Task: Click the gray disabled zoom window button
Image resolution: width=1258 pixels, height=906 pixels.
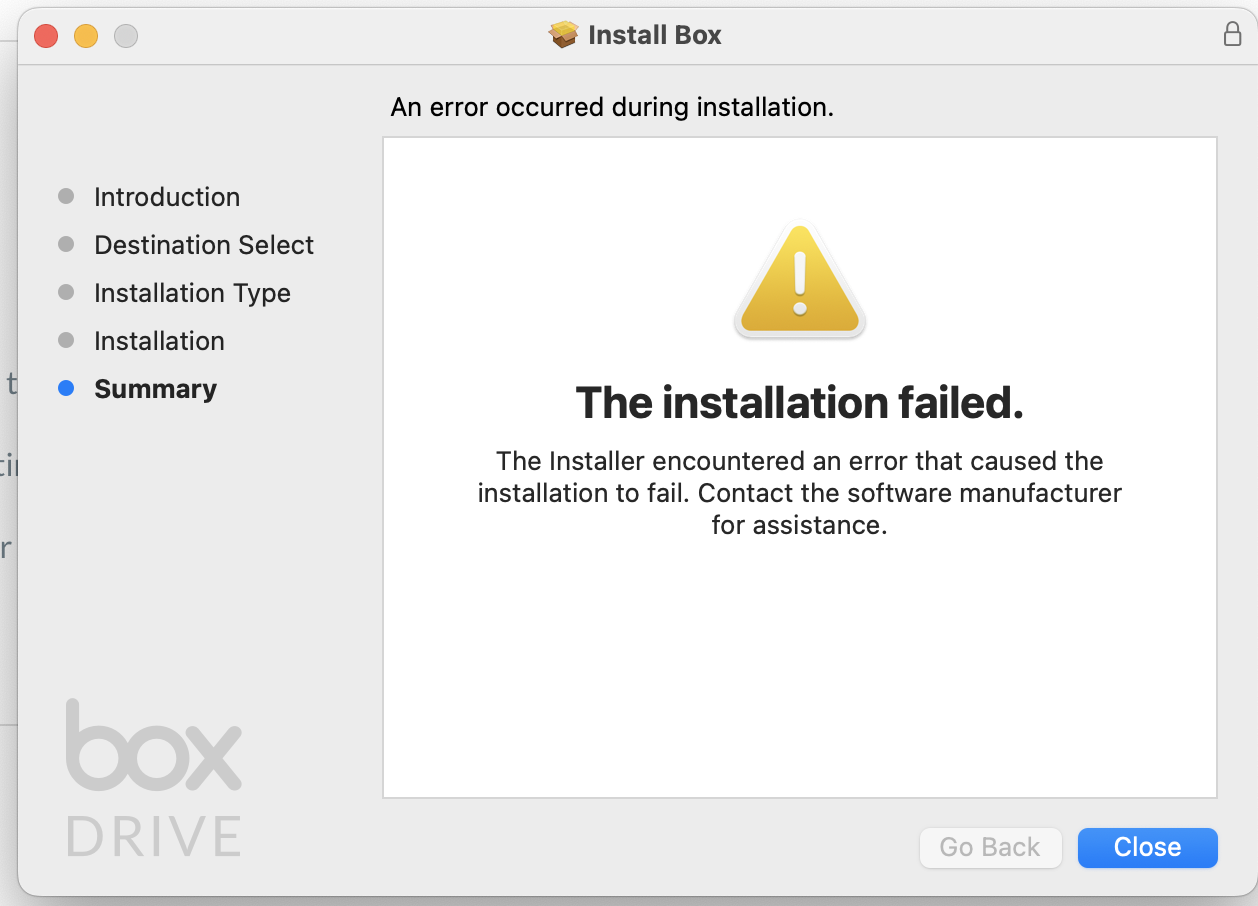Action: [126, 36]
